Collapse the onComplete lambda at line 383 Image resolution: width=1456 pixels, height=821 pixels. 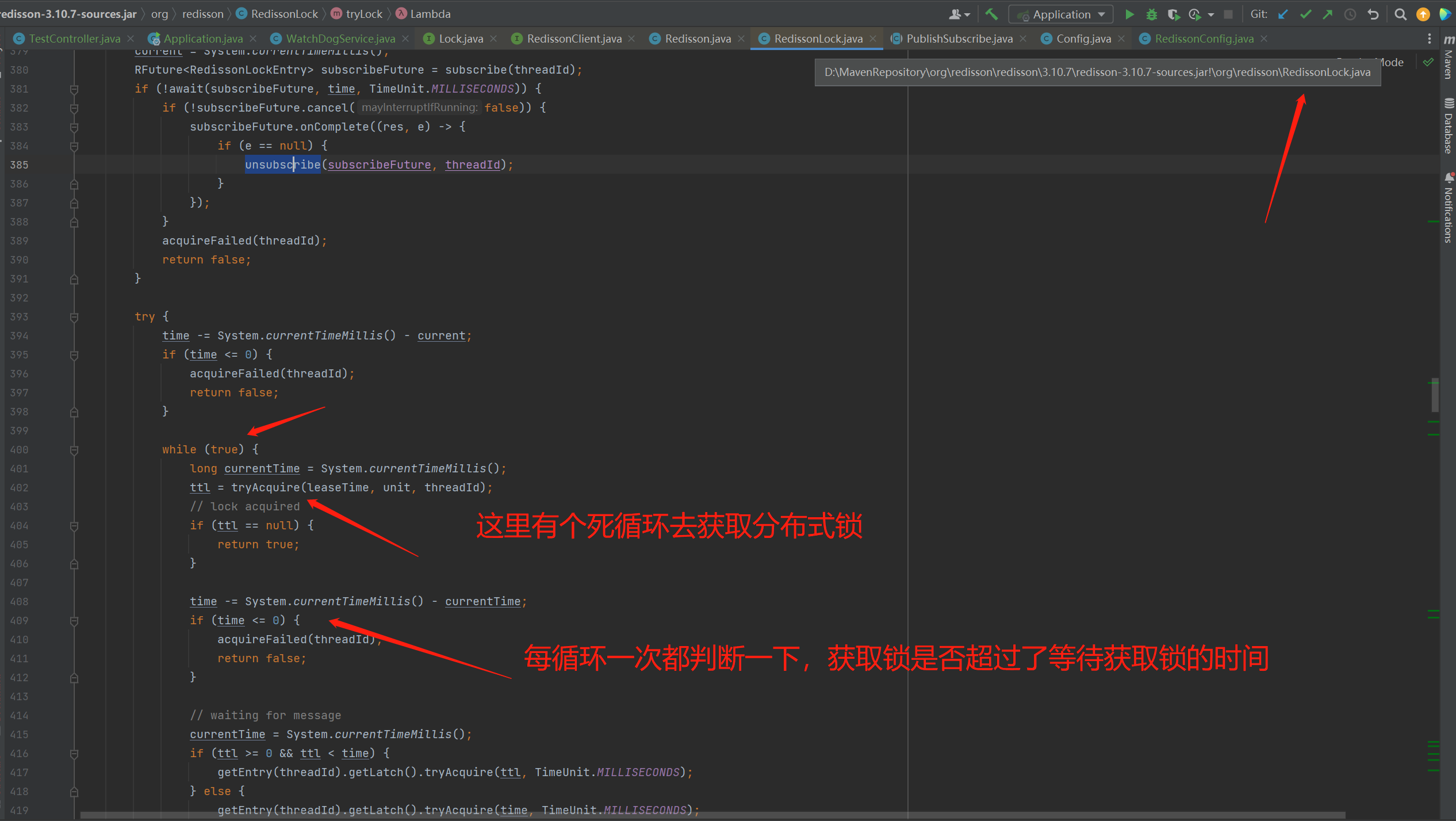tap(74, 127)
